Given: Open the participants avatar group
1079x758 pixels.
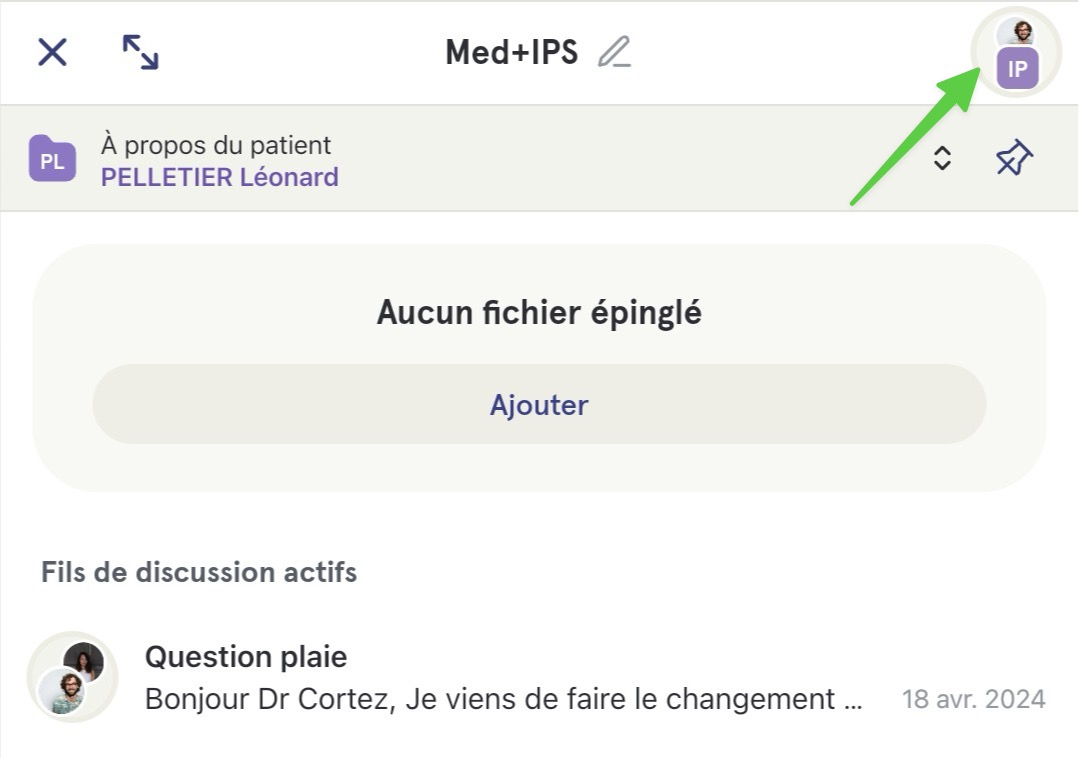Looking at the screenshot, I should pyautogui.click(x=1017, y=52).
